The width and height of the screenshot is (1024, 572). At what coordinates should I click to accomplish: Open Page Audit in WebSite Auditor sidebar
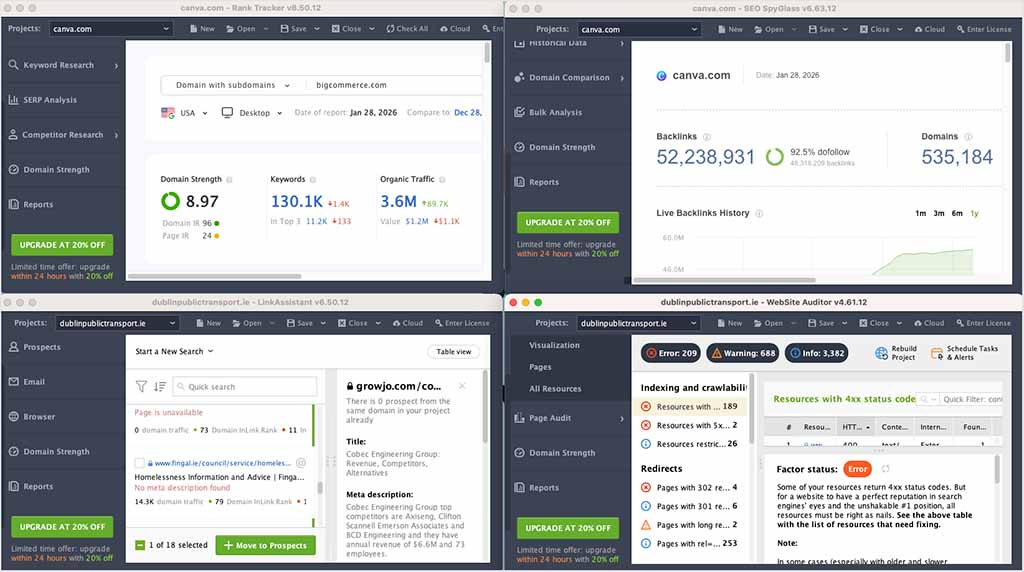coord(569,418)
